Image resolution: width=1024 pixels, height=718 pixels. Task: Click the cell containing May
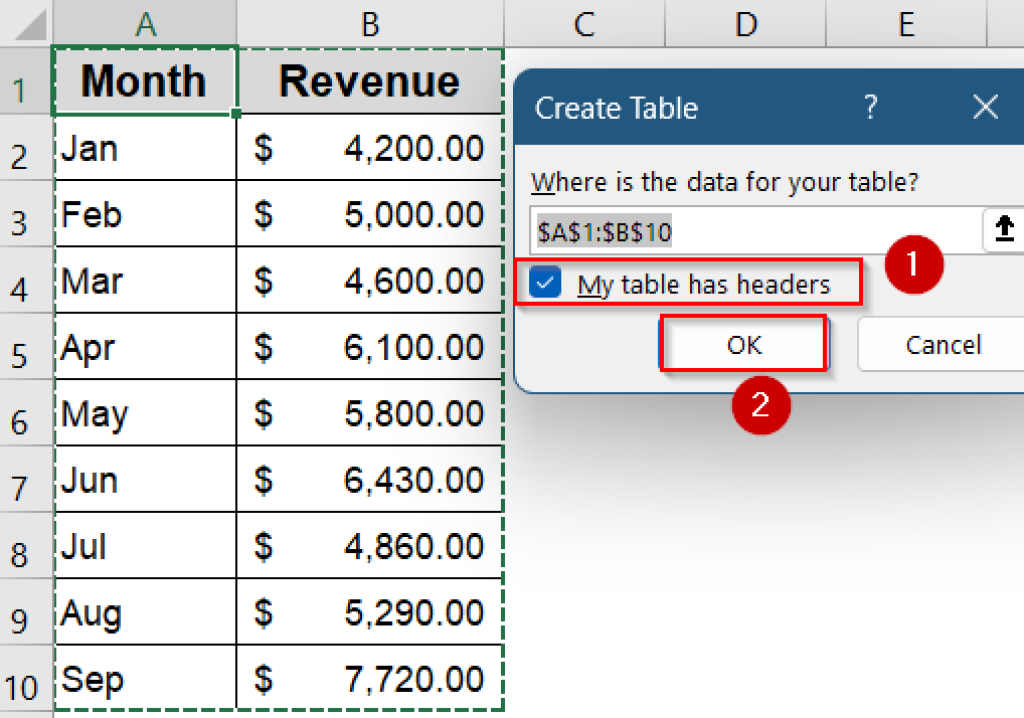pyautogui.click(x=144, y=413)
